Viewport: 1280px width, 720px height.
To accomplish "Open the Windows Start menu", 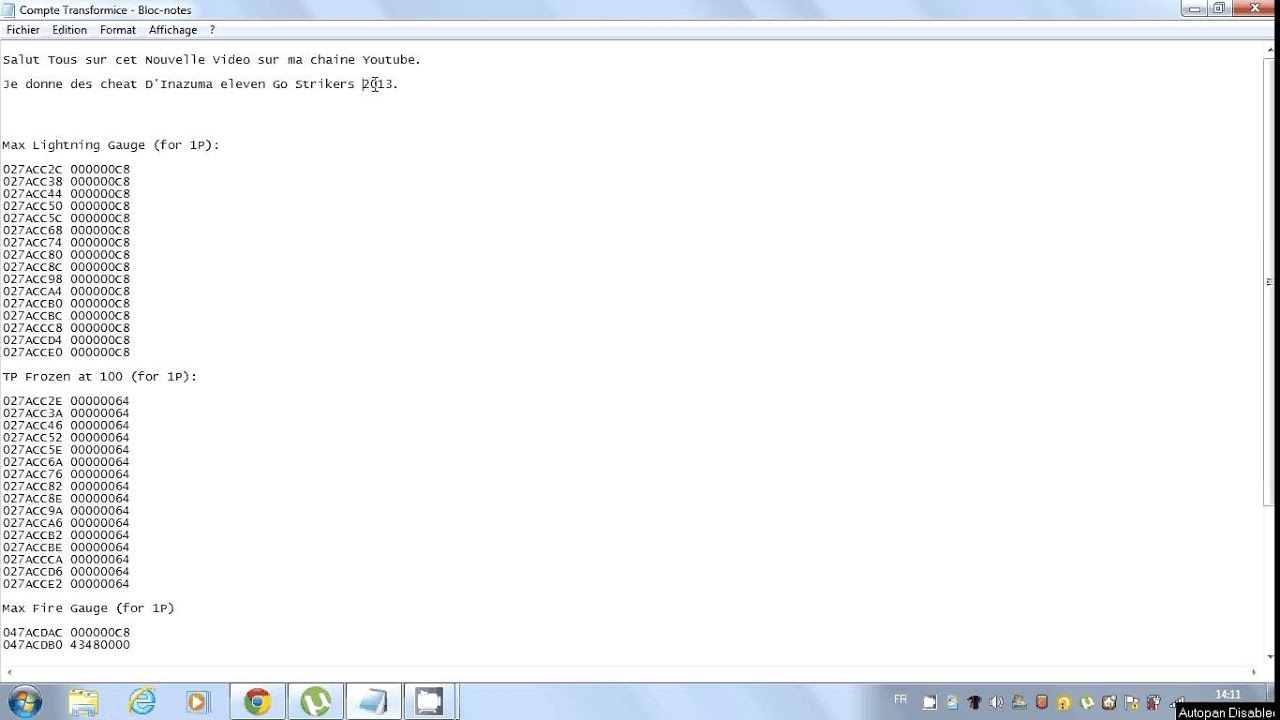I will pos(24,702).
